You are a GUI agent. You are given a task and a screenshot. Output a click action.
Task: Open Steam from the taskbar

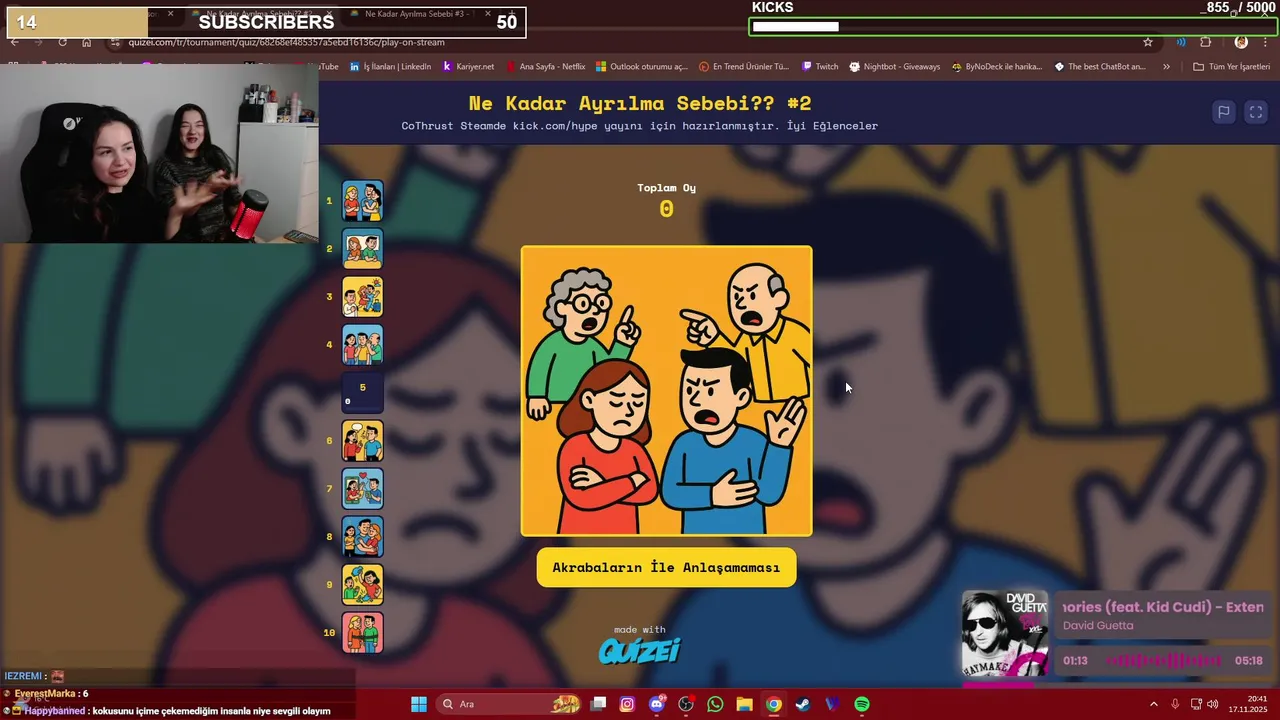point(803,704)
